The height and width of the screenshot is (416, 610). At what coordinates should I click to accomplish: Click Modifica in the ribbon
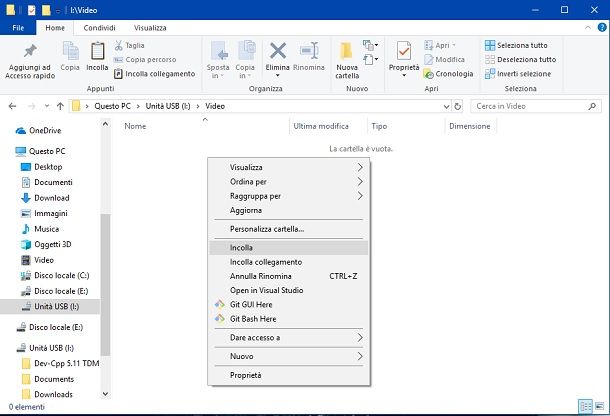tap(445, 60)
